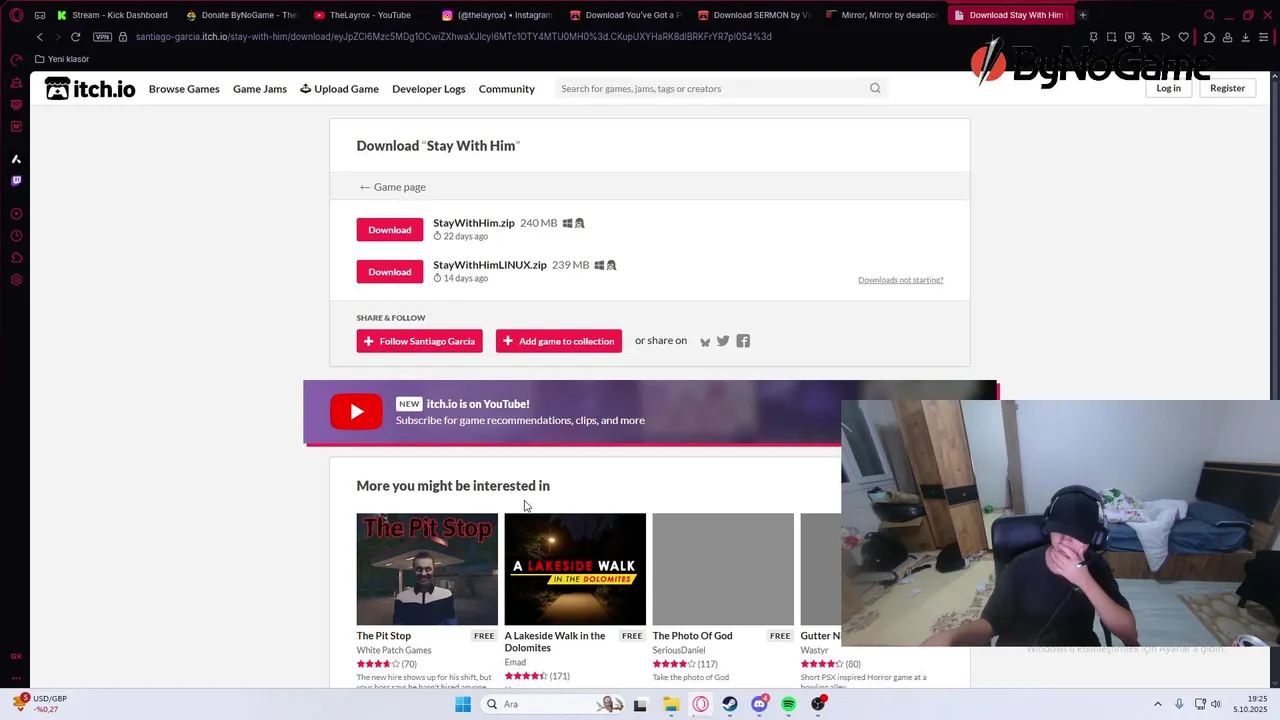This screenshot has height=720, width=1280.
Task: Open Browse Games menu
Action: pos(184,89)
